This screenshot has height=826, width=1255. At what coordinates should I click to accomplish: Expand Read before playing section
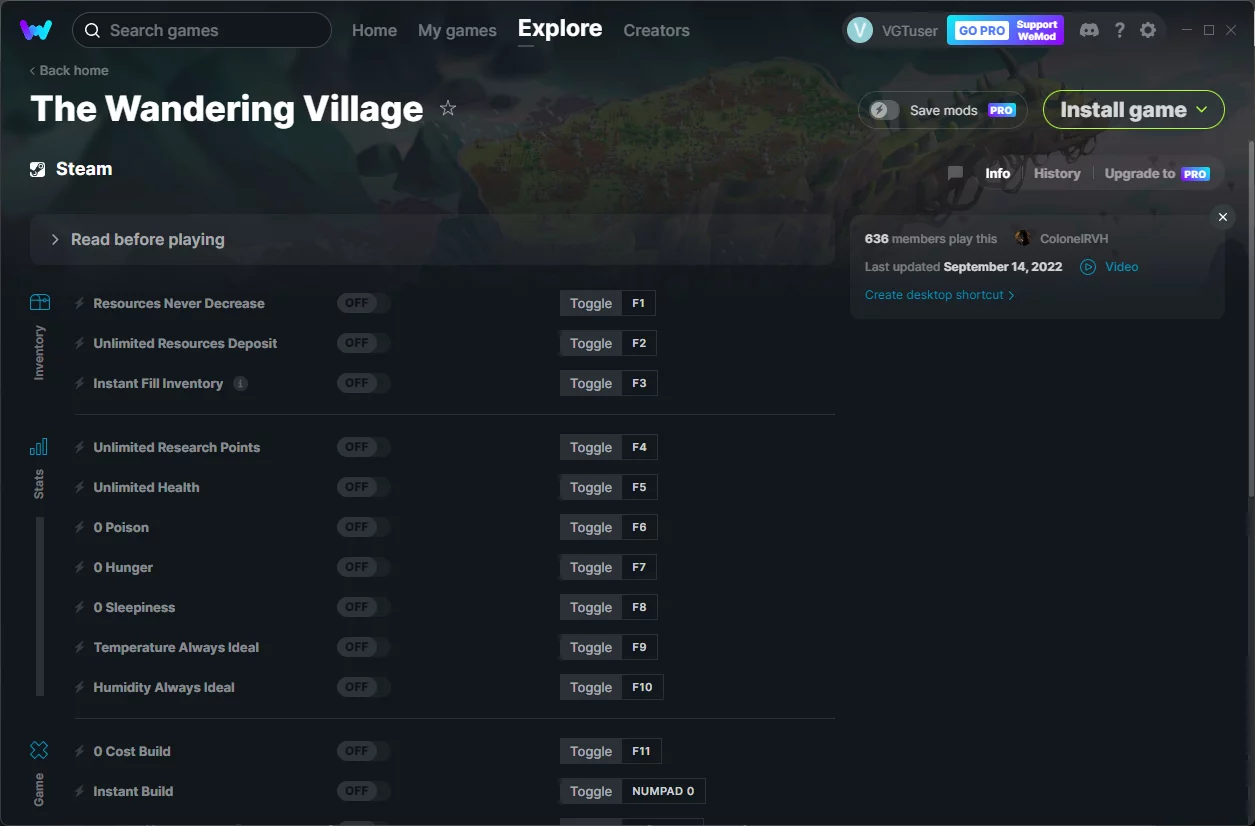point(432,240)
